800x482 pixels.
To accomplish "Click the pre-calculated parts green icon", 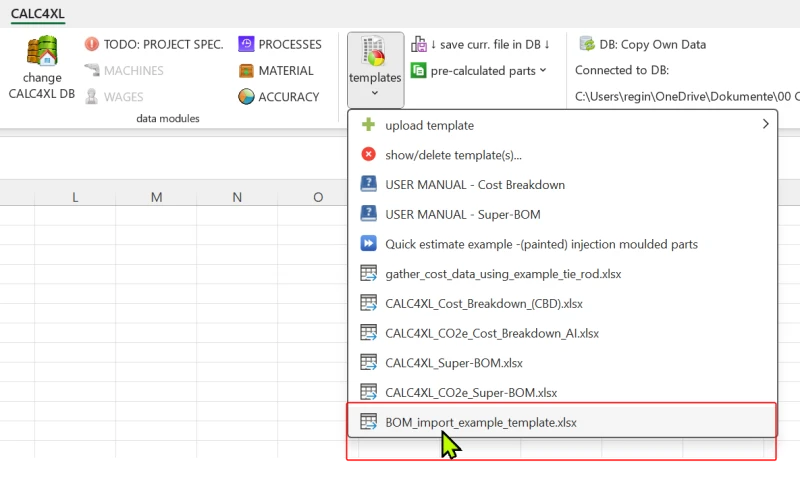I will click(x=418, y=70).
